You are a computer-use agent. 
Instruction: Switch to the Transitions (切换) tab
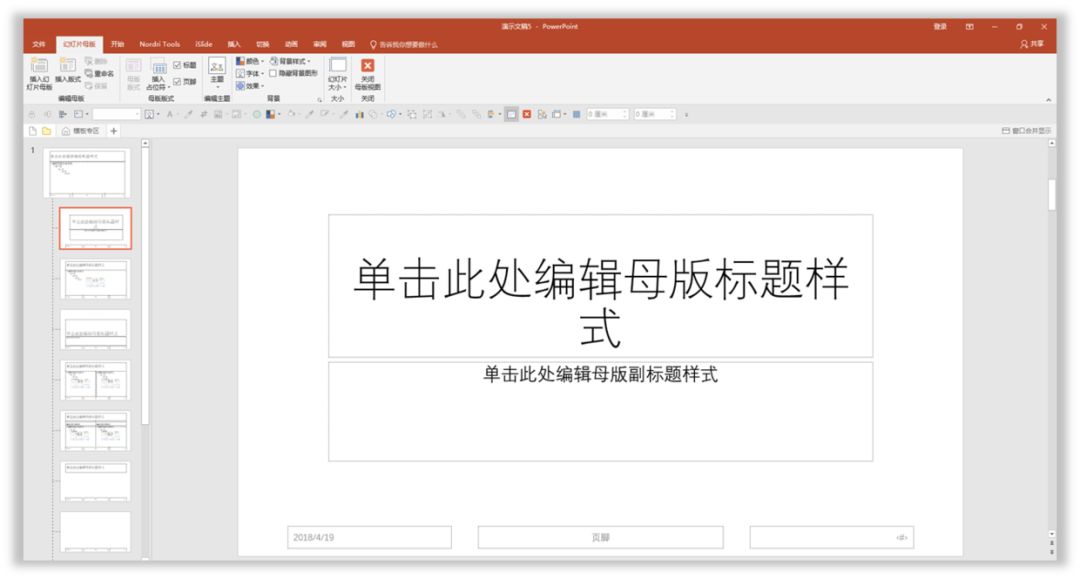263,44
